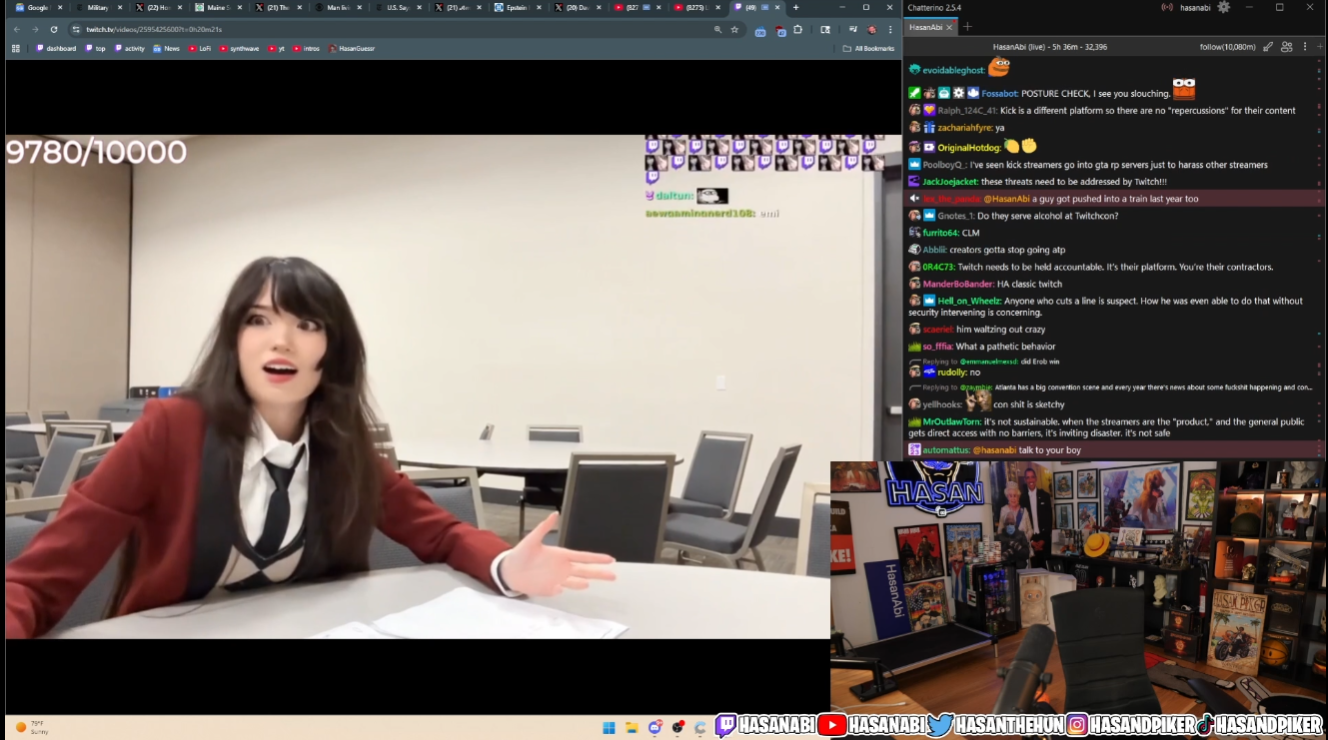This screenshot has width=1328, height=740.
Task: Open Chatterino settings gear icon
Action: 1223,7
